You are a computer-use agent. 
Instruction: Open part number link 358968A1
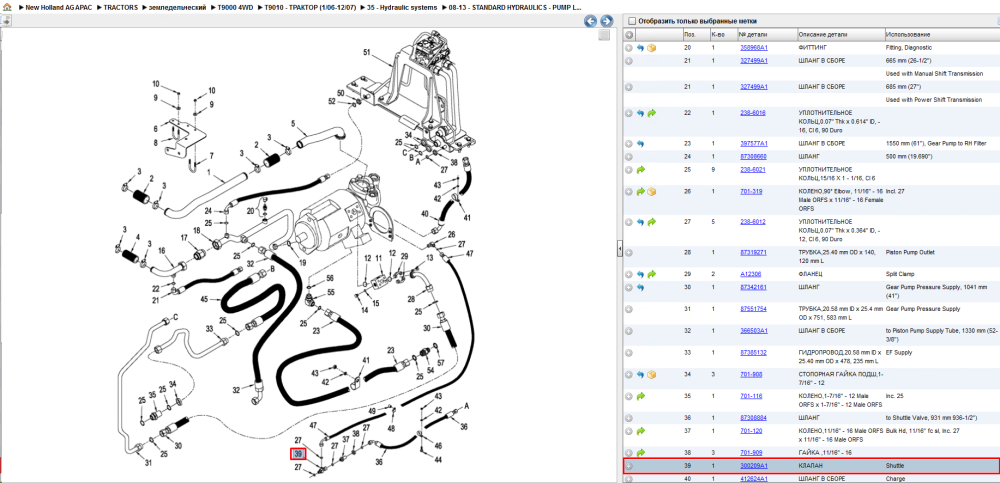tap(753, 48)
